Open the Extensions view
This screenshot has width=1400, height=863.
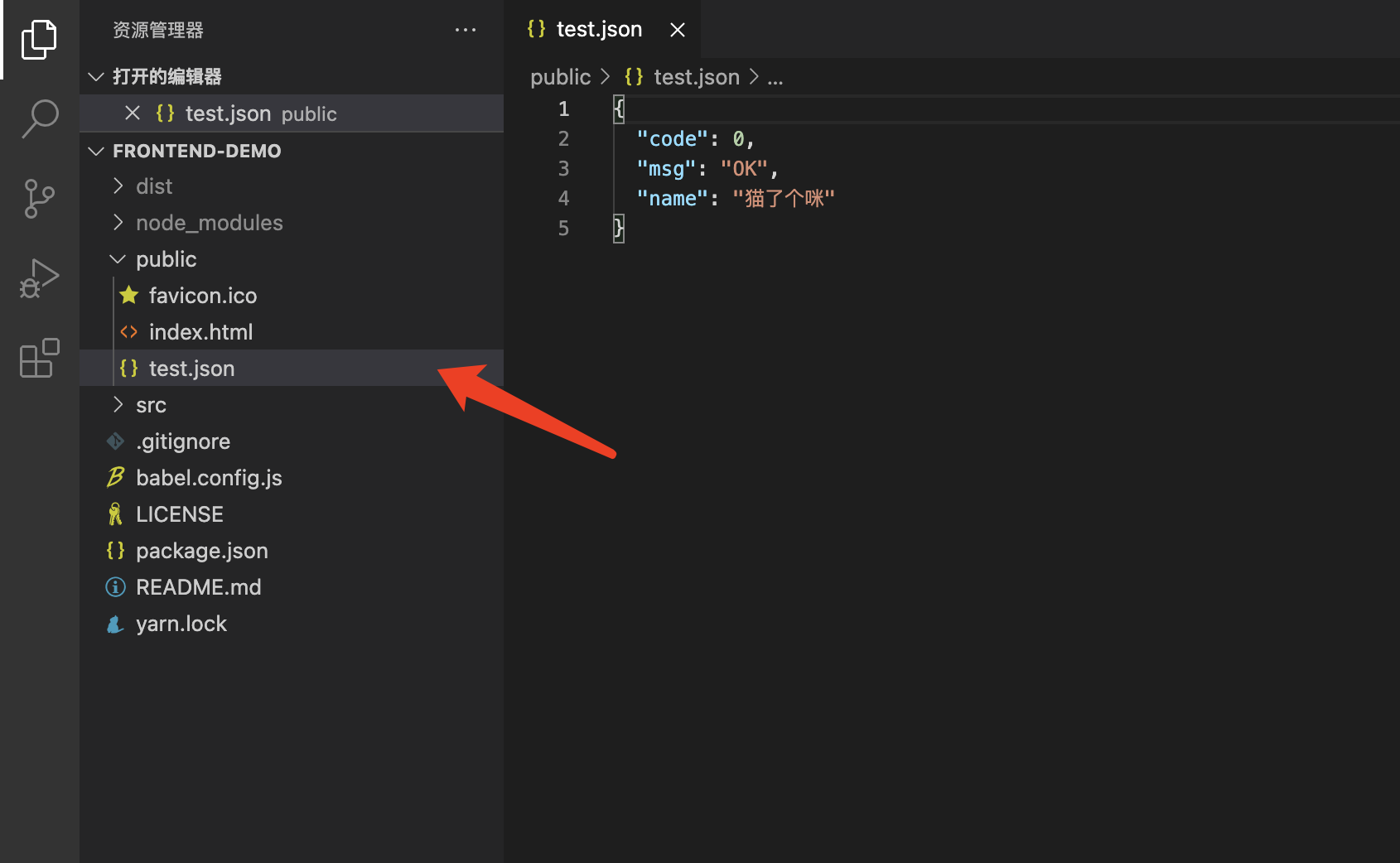point(39,358)
